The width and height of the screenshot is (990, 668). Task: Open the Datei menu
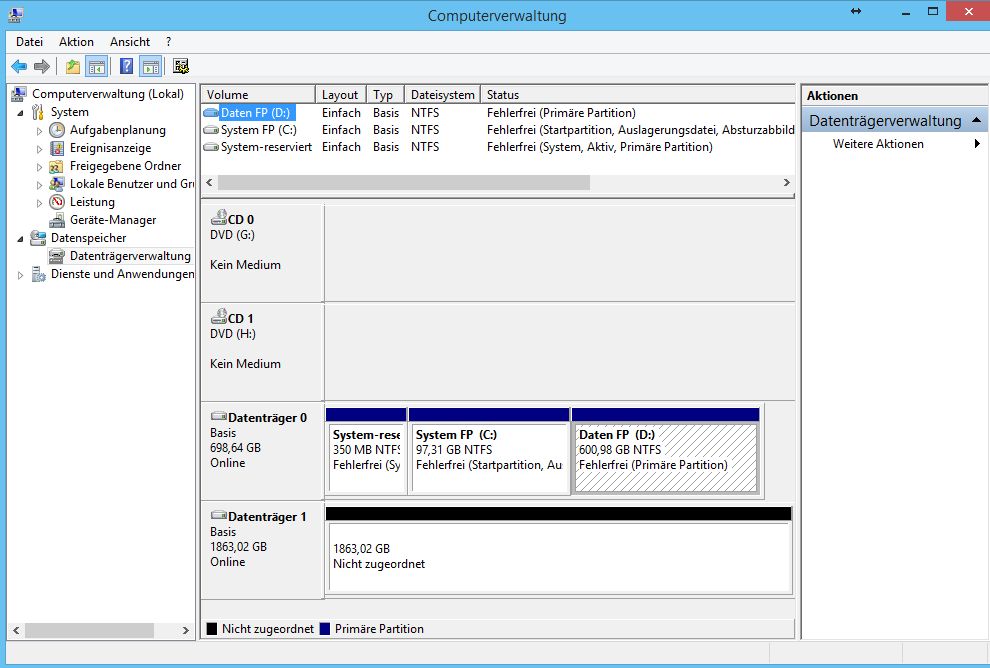(29, 42)
